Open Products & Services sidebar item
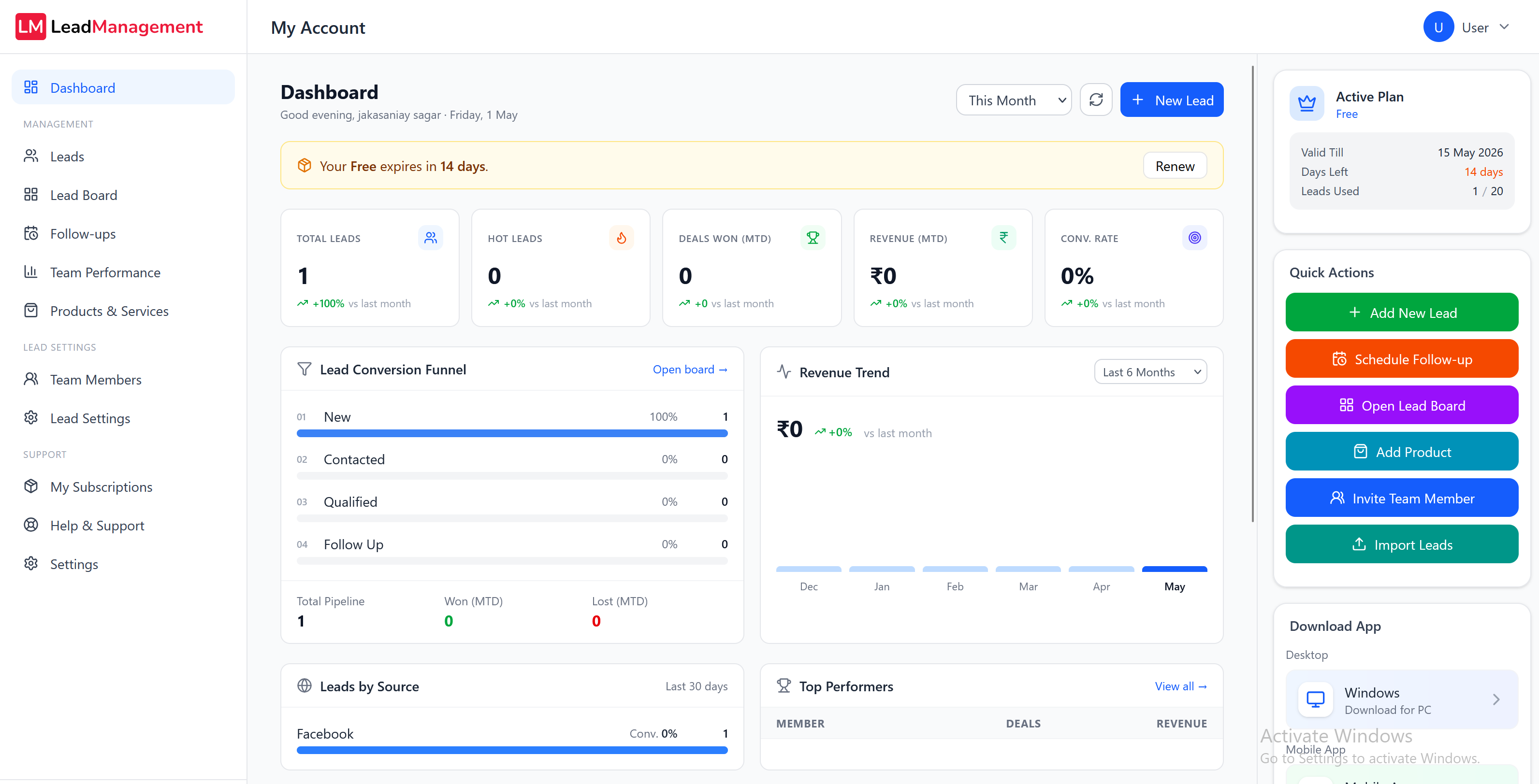 [123, 311]
